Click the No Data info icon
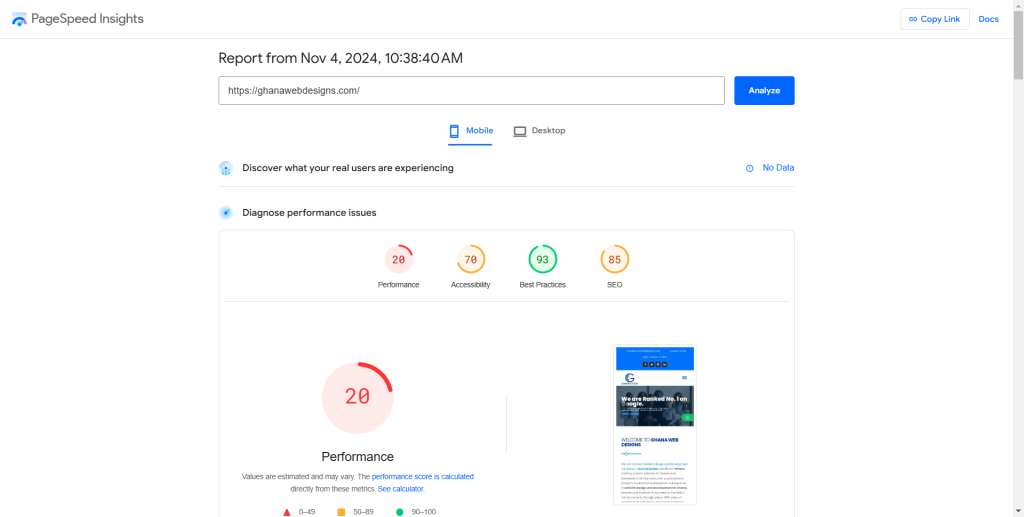1024x517 pixels. click(750, 168)
